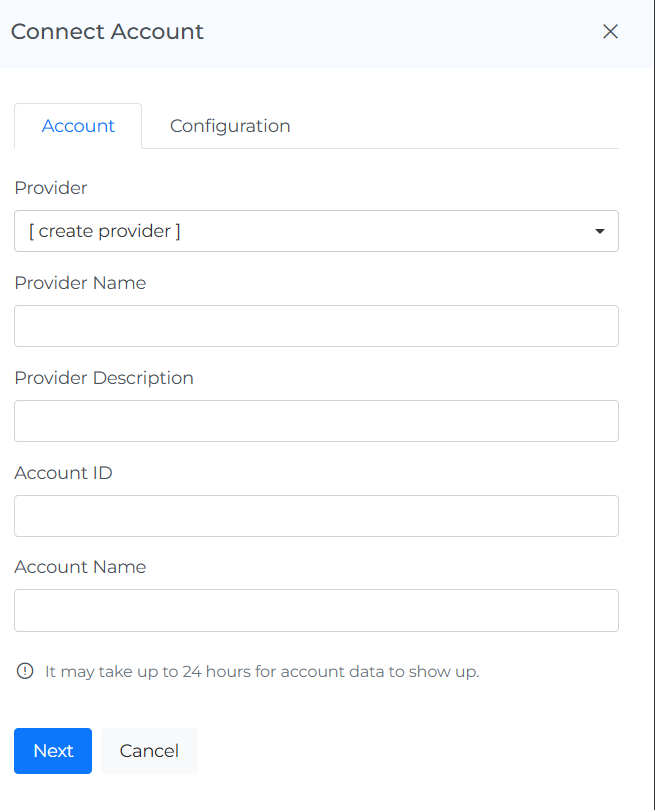The image size is (655, 810).
Task: Switch to the Account tab
Action: click(x=78, y=126)
